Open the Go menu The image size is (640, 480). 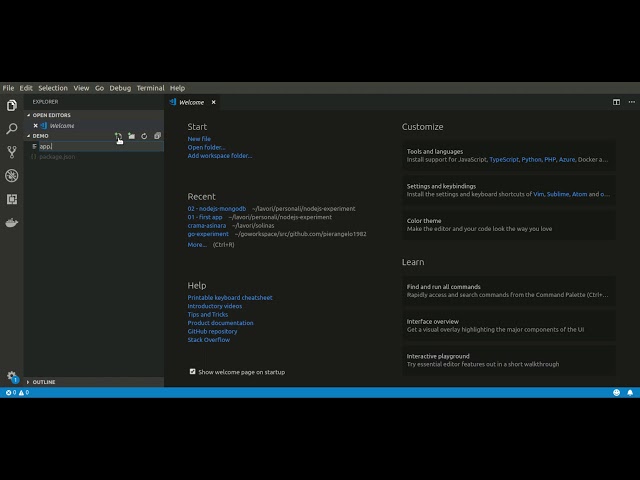99,88
